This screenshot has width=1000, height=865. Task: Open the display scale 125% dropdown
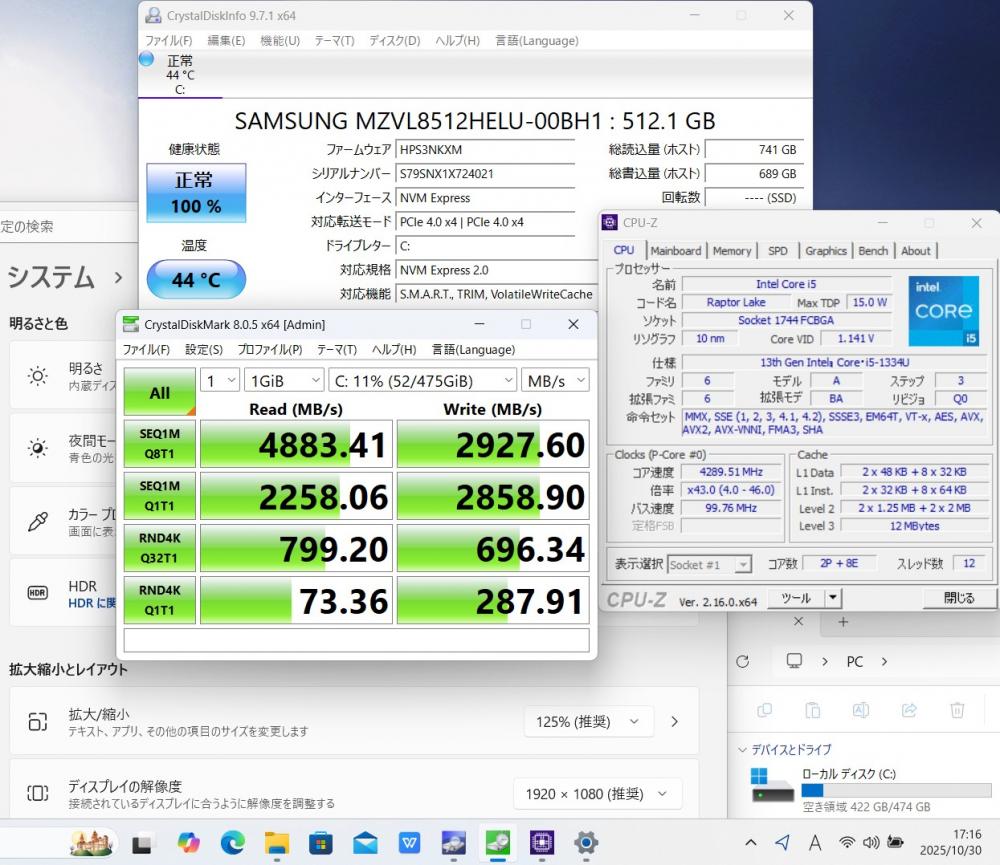click(588, 721)
